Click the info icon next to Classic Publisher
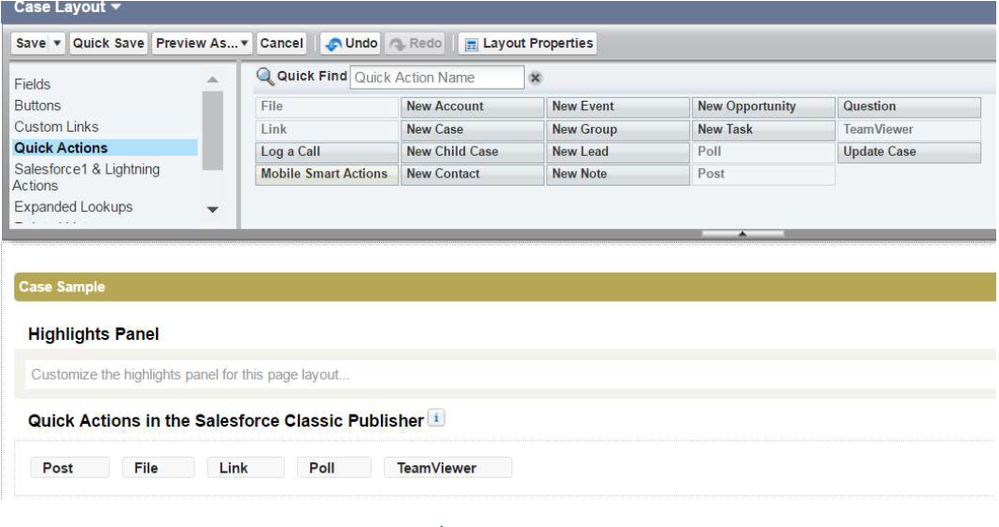Viewport: 999px width, 527px height. click(436, 418)
